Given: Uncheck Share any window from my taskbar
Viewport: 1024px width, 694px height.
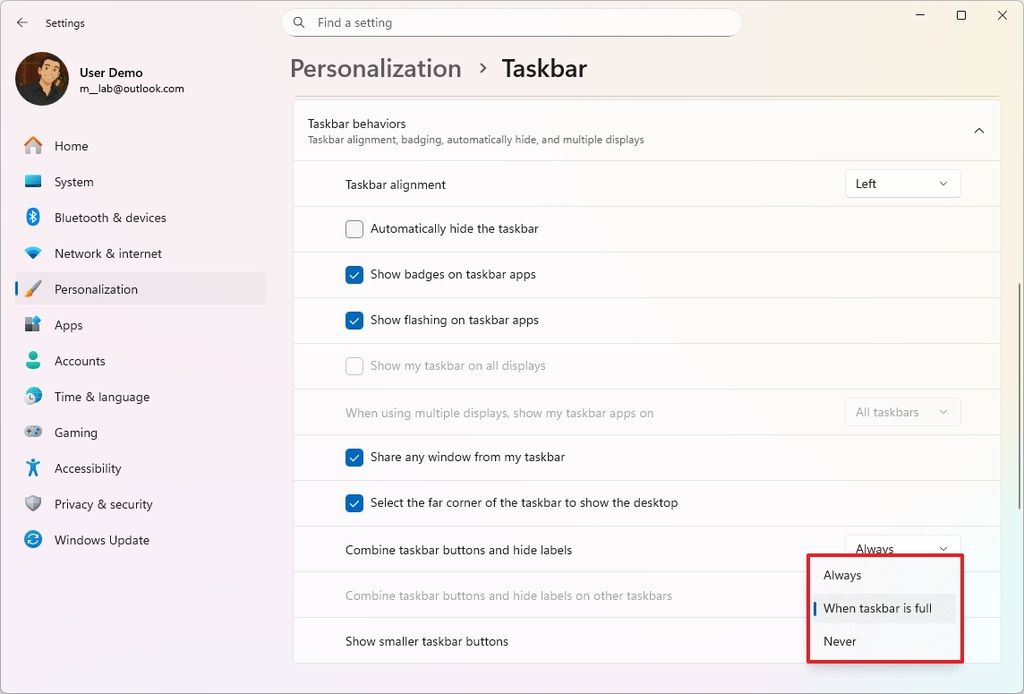Looking at the screenshot, I should pyautogui.click(x=354, y=457).
